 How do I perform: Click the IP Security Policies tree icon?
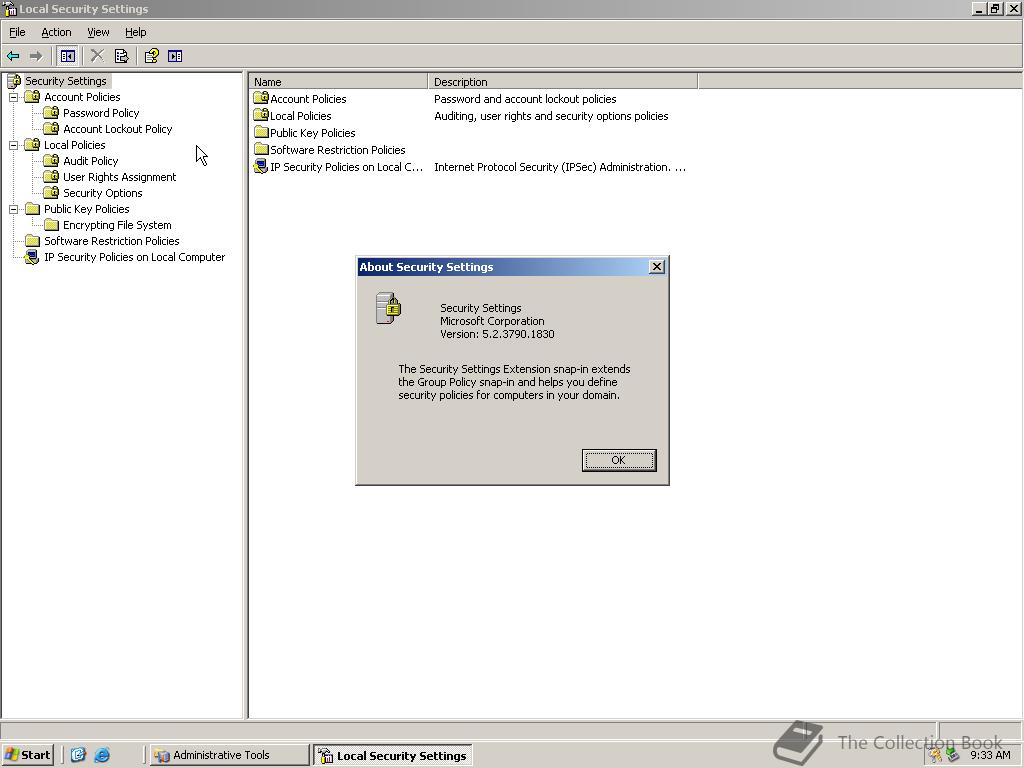click(31, 257)
